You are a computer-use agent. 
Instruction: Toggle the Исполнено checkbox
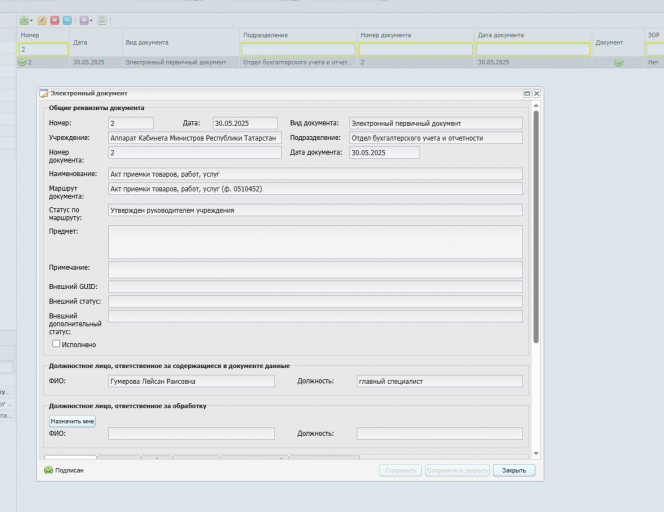point(56,344)
